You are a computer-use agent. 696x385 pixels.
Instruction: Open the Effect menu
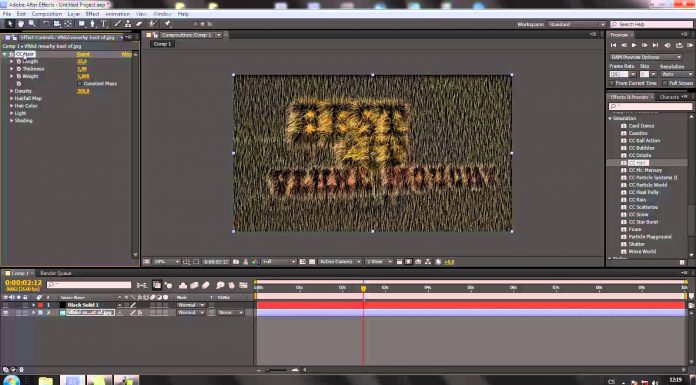92,14
